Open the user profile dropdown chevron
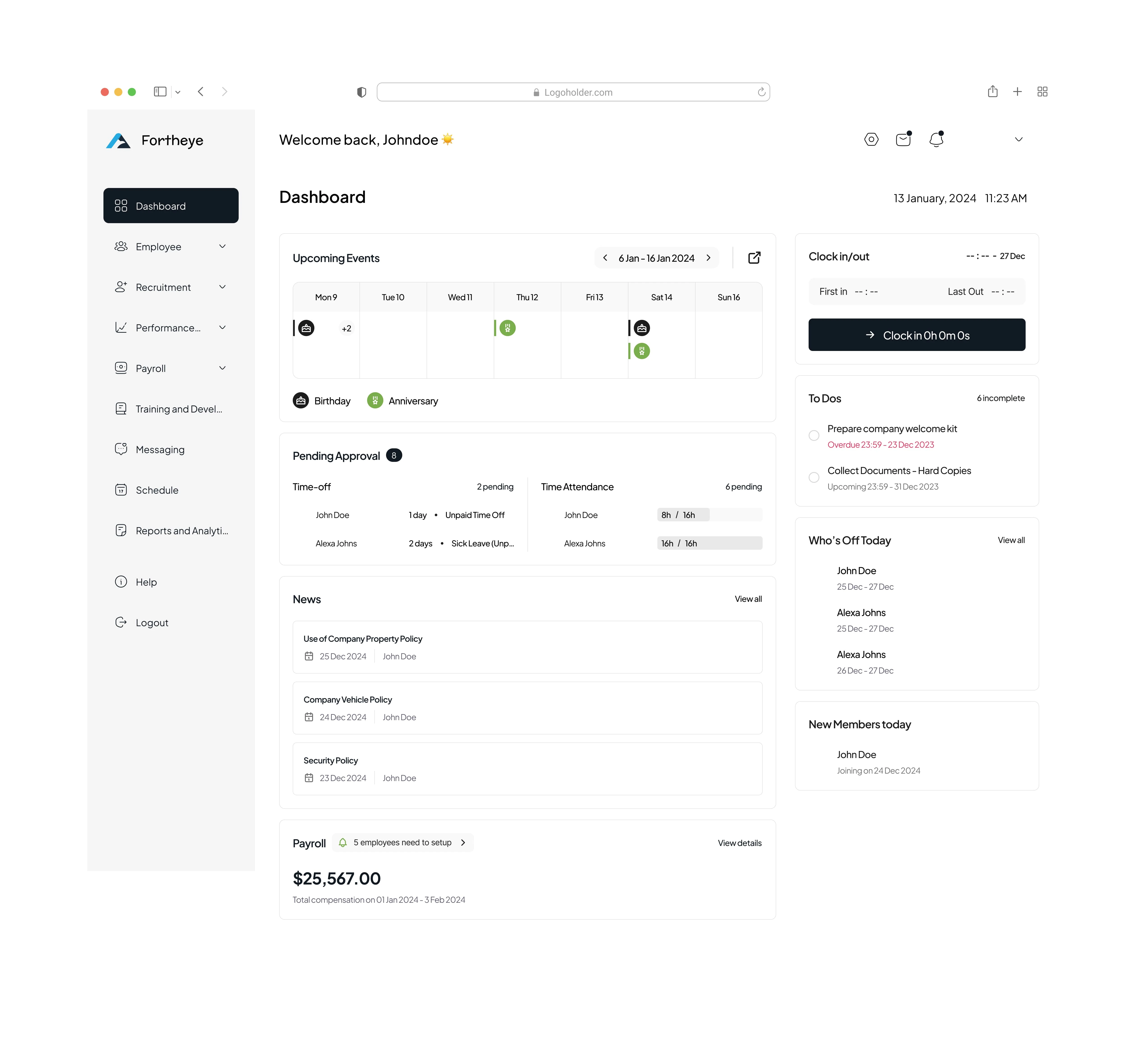Viewport: 1148px width, 1038px height. (1019, 140)
